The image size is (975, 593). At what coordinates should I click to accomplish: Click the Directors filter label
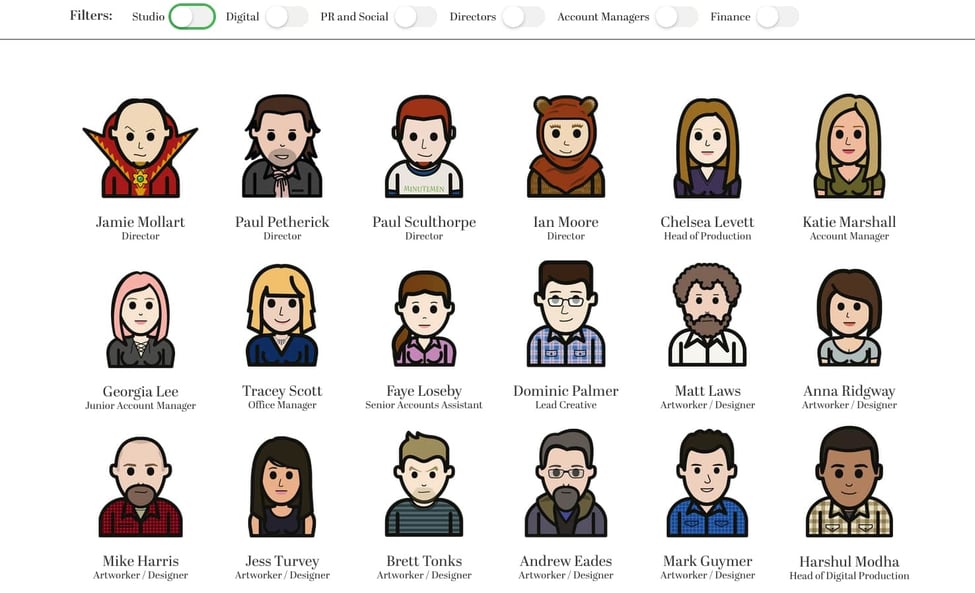point(473,17)
